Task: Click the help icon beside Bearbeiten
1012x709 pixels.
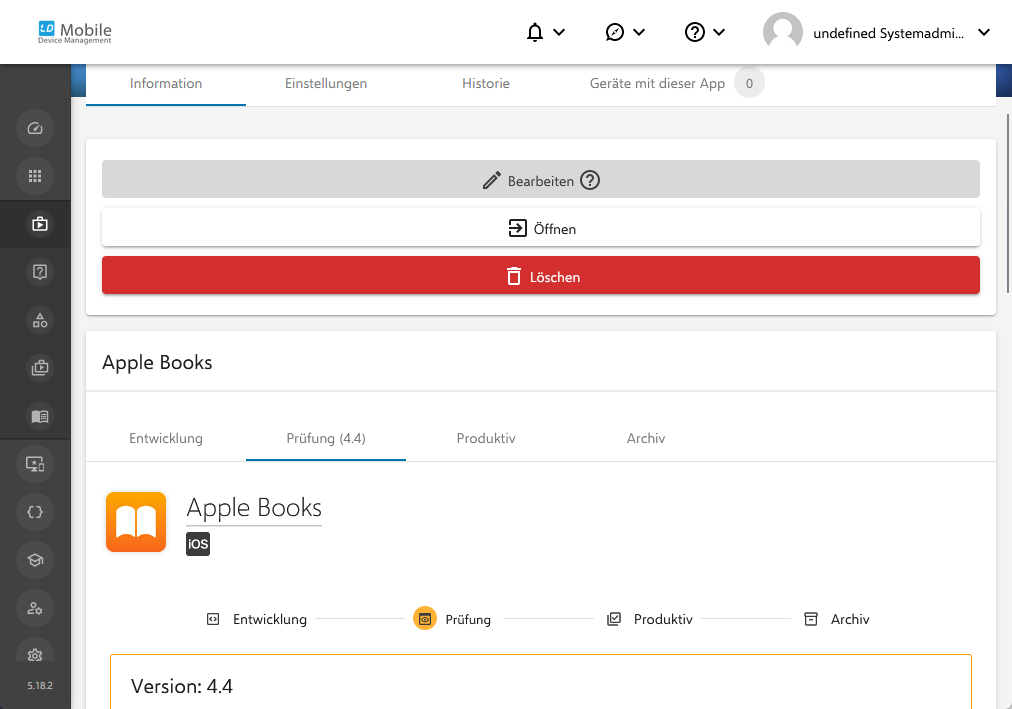Action: coord(590,180)
